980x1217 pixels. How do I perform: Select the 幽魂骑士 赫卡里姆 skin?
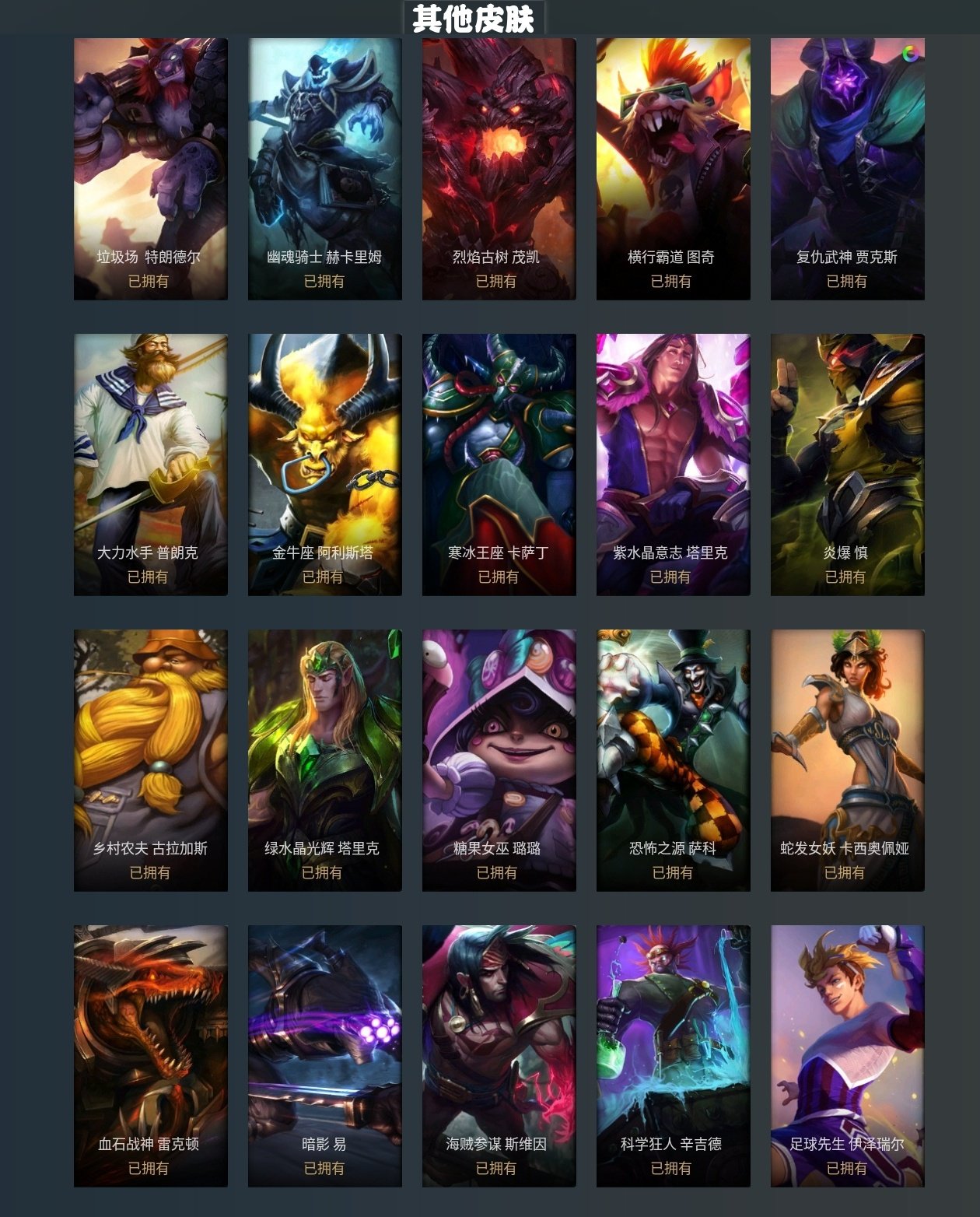[325, 169]
